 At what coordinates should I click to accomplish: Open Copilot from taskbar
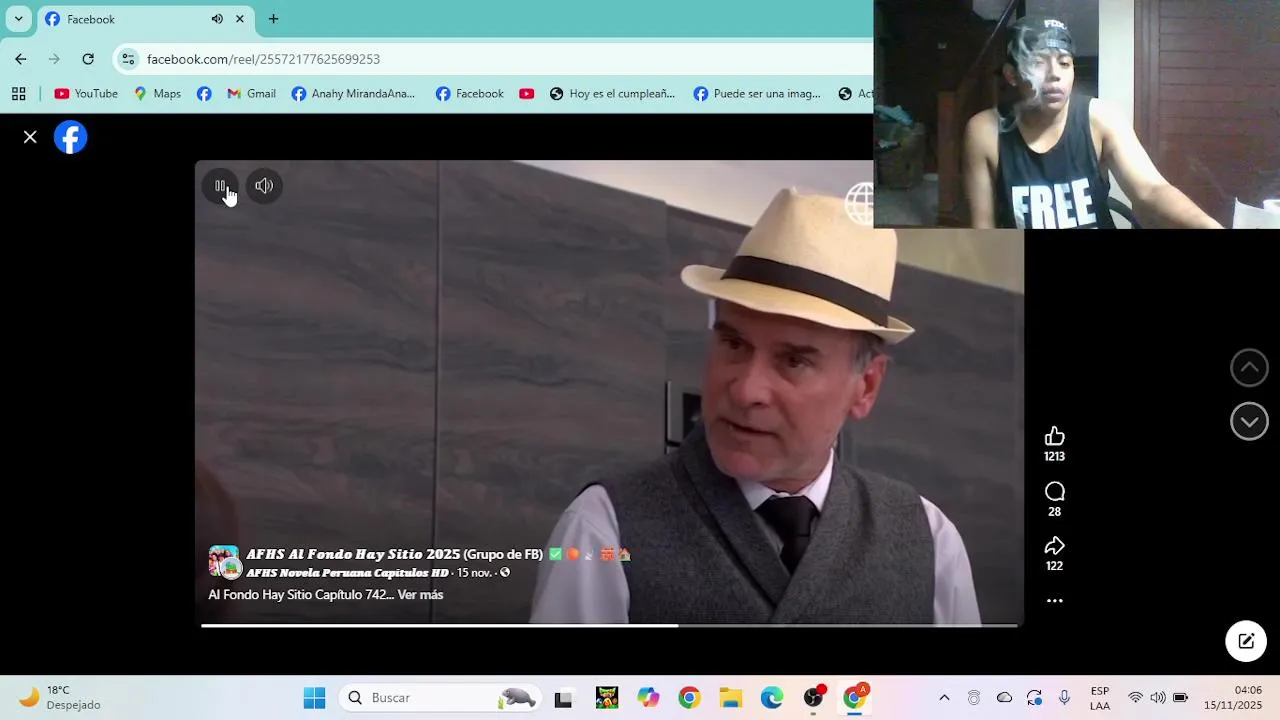648,698
